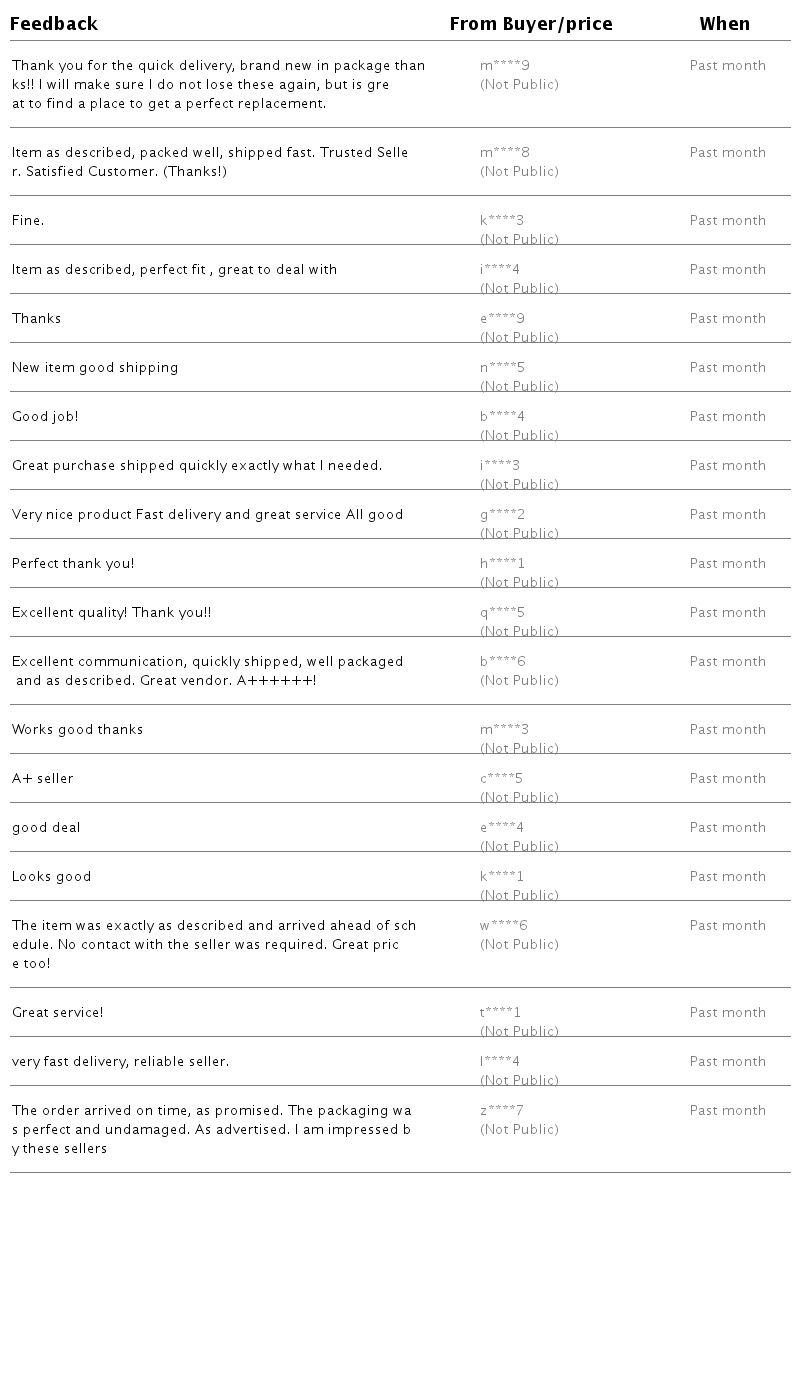Click the "Perfect thank you!" feedback
This screenshot has height=1396, width=800.
tap(73, 564)
